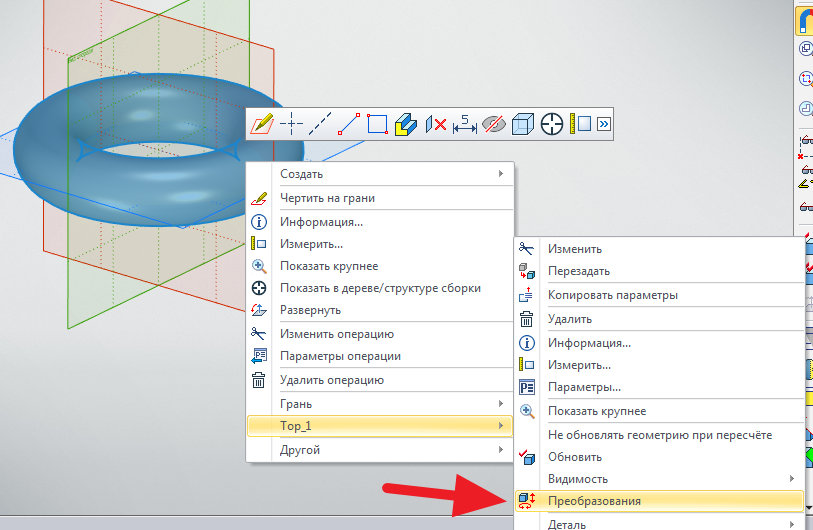Toggle Не обновлять геометрию при пересчёте
Screen dimensions: 813x530
[x=660, y=435]
